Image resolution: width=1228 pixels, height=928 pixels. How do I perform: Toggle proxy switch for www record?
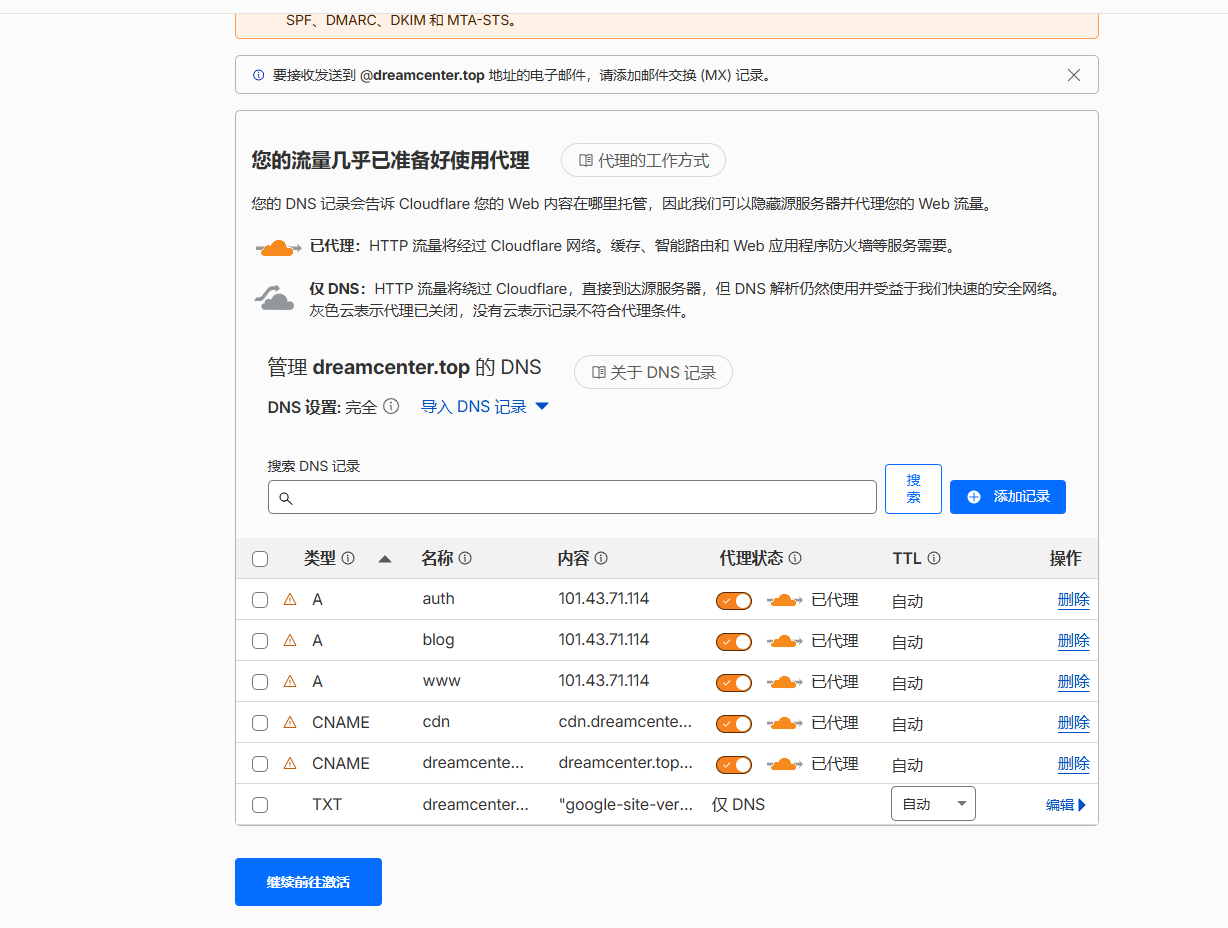[x=734, y=683]
